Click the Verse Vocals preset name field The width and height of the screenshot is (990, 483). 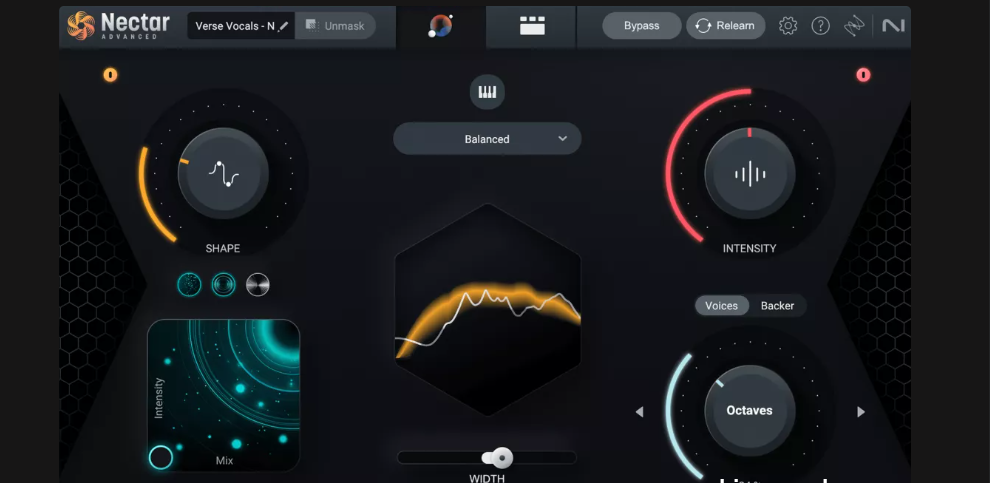(x=241, y=26)
